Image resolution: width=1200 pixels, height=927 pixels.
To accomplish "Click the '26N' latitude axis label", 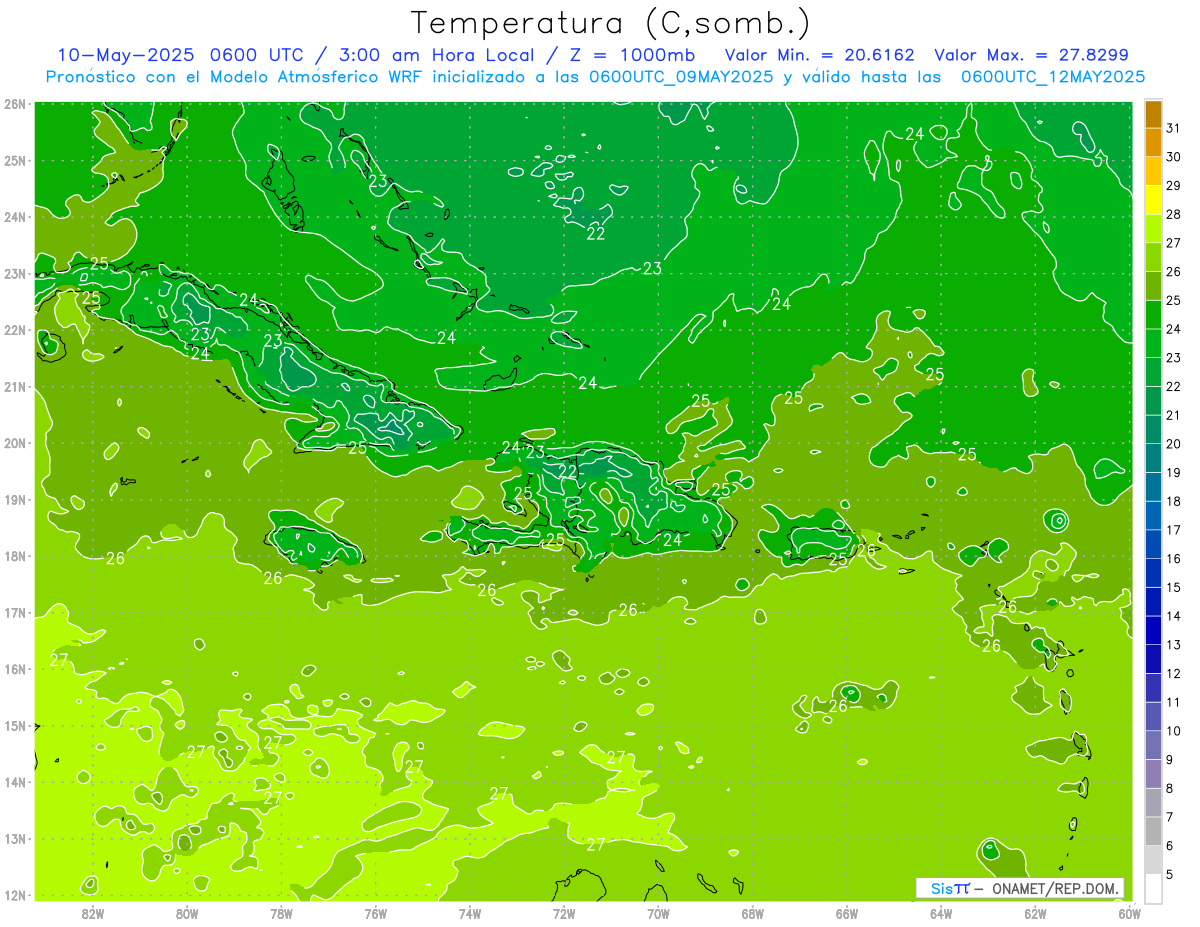I will tap(14, 104).
